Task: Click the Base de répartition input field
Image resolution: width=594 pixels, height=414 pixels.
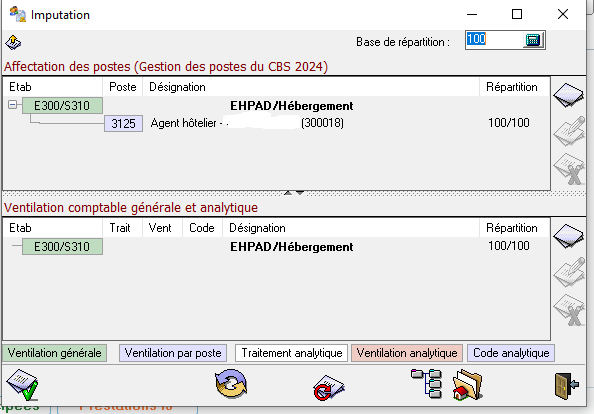Action: tap(494, 39)
